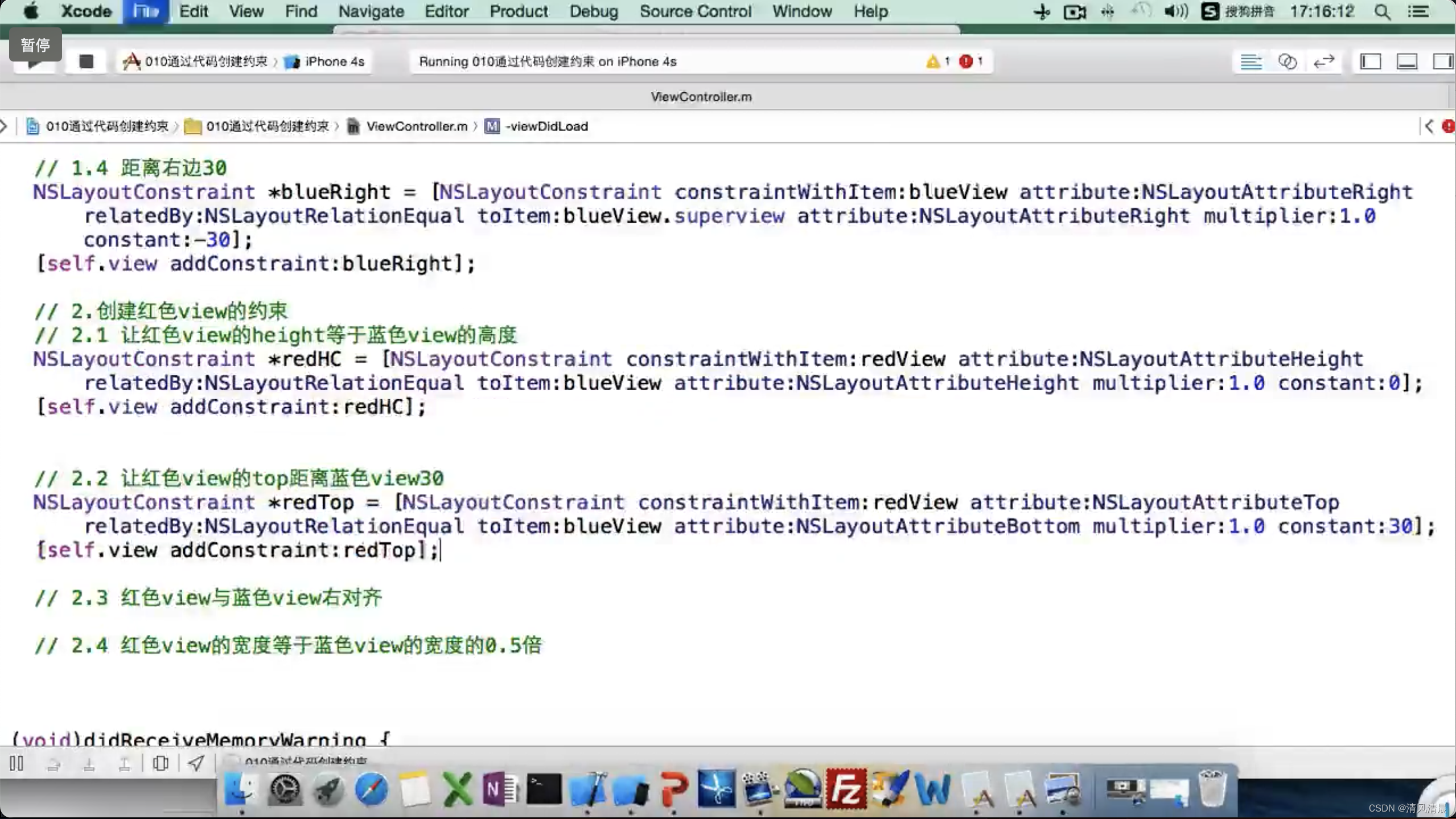1456x819 pixels.
Task: Click the red error indicator in activity bar
Action: coord(966,62)
